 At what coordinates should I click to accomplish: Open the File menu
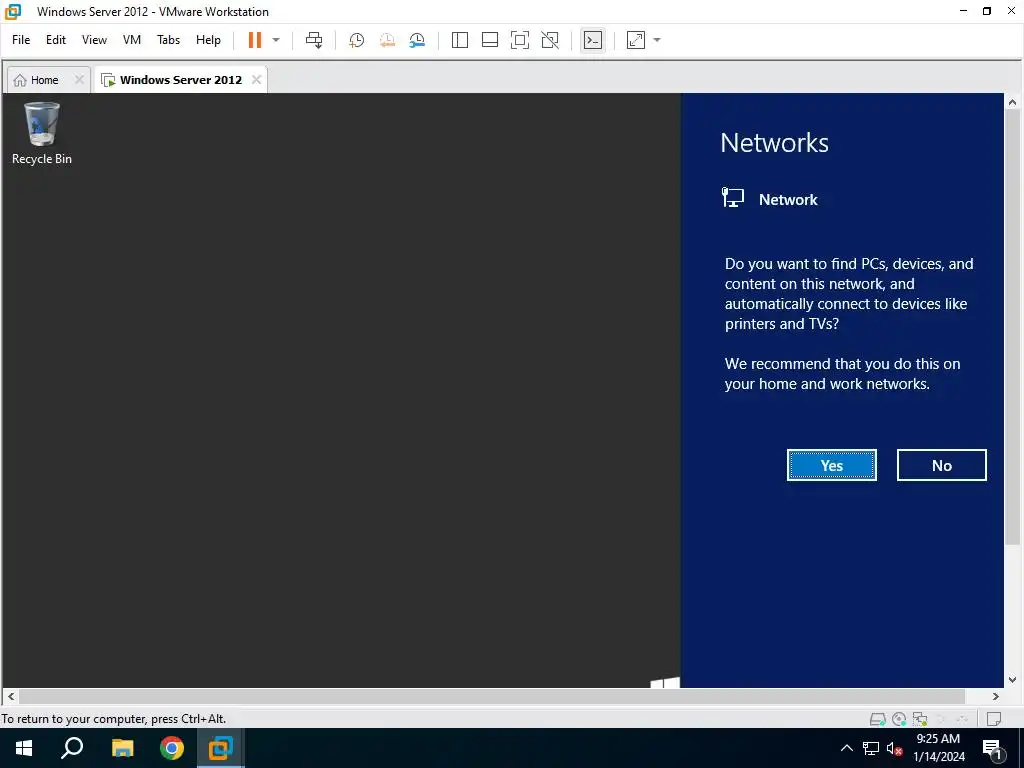tap(21, 40)
